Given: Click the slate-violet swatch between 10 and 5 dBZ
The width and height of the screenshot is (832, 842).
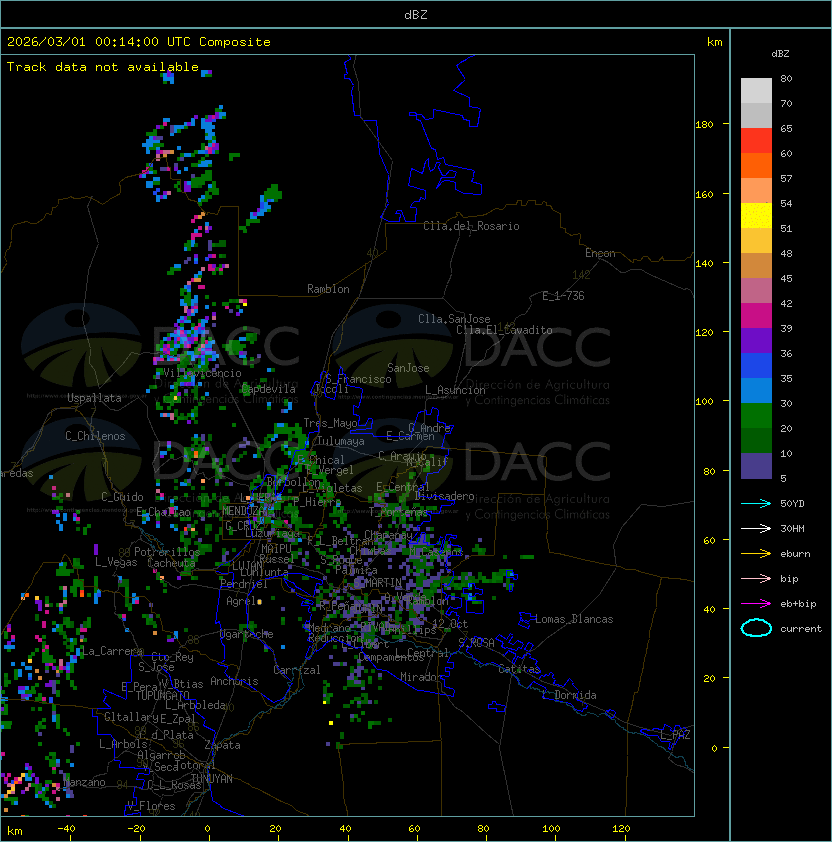Looking at the screenshot, I should coord(756,466).
